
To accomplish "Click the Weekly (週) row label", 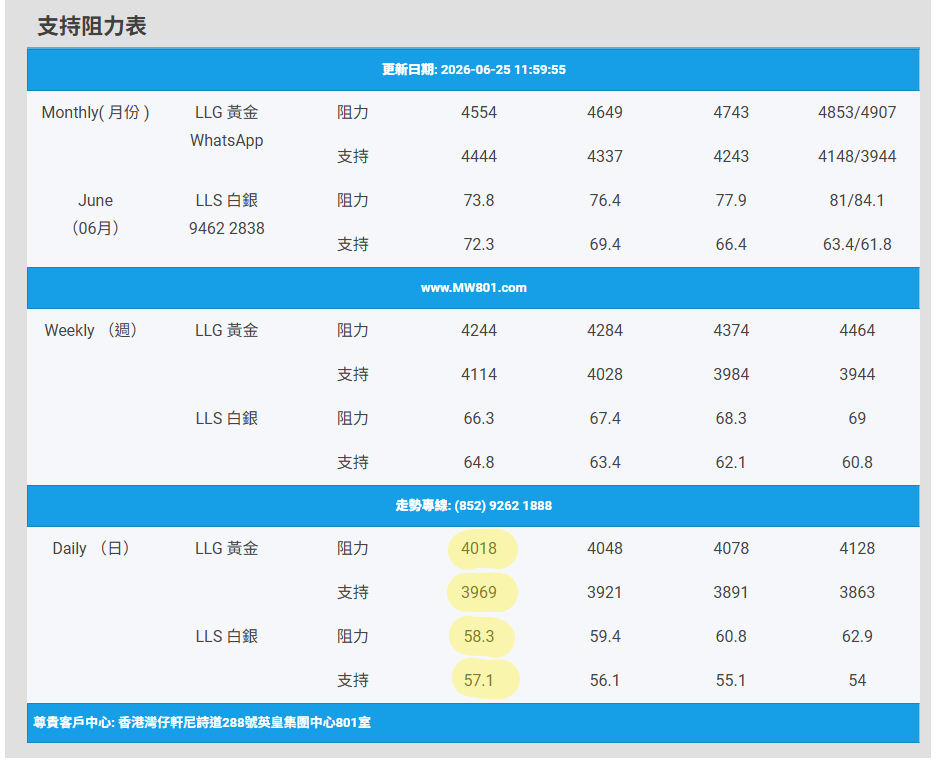I will (90, 330).
